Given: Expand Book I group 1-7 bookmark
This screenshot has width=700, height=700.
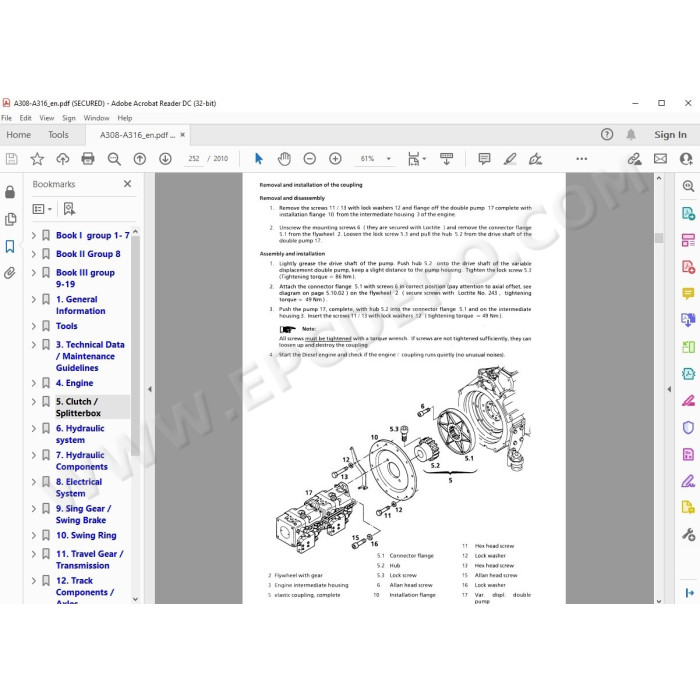Looking at the screenshot, I should pos(33,235).
